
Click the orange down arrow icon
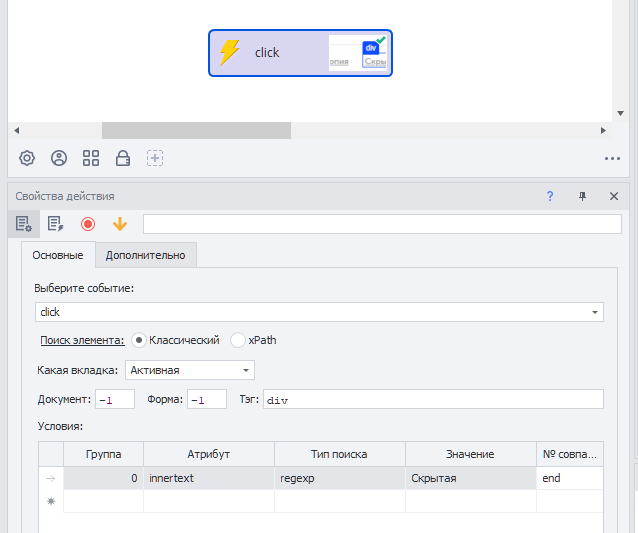[120, 224]
